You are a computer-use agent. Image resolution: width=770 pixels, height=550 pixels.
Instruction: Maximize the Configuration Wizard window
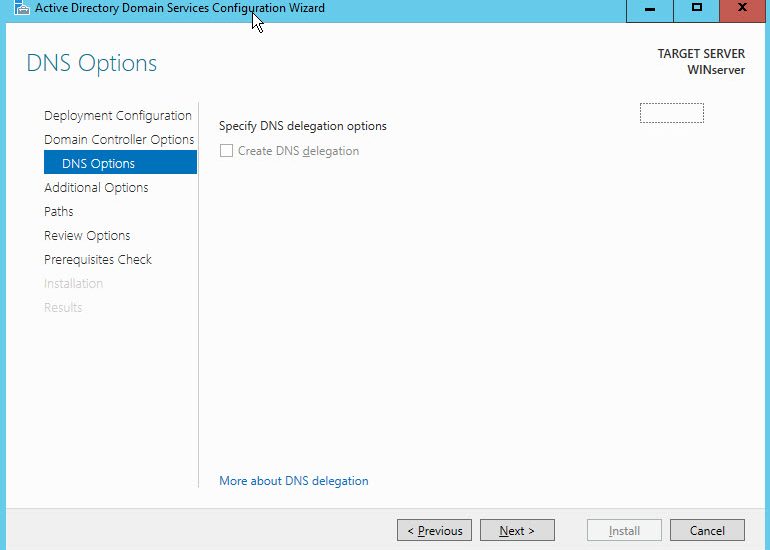coord(696,10)
